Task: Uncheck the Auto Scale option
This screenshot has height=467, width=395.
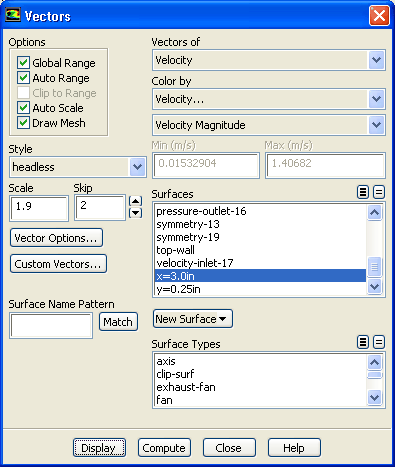Action: tap(23, 108)
